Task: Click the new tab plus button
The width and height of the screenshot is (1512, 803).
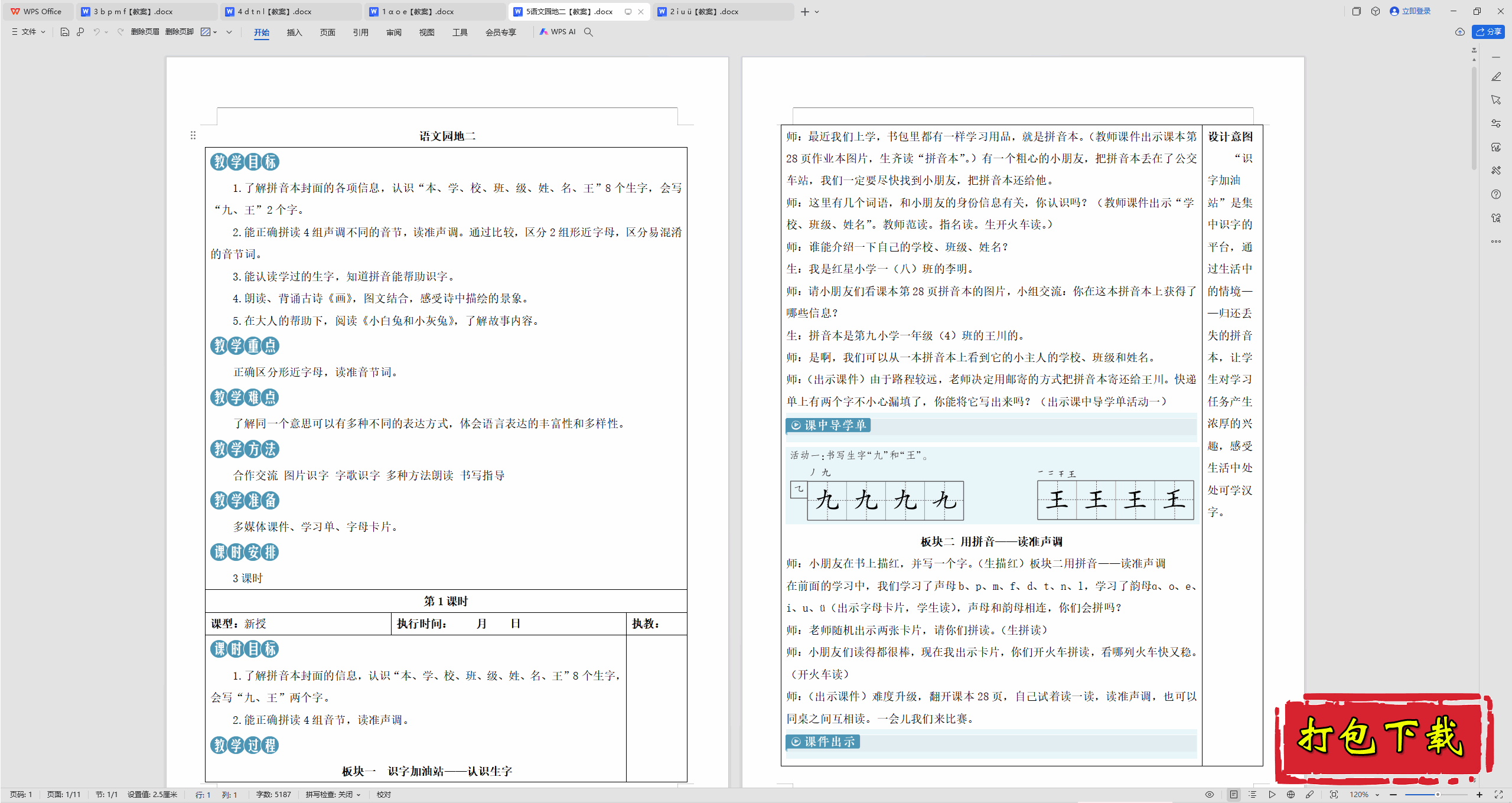Action: coord(804,12)
